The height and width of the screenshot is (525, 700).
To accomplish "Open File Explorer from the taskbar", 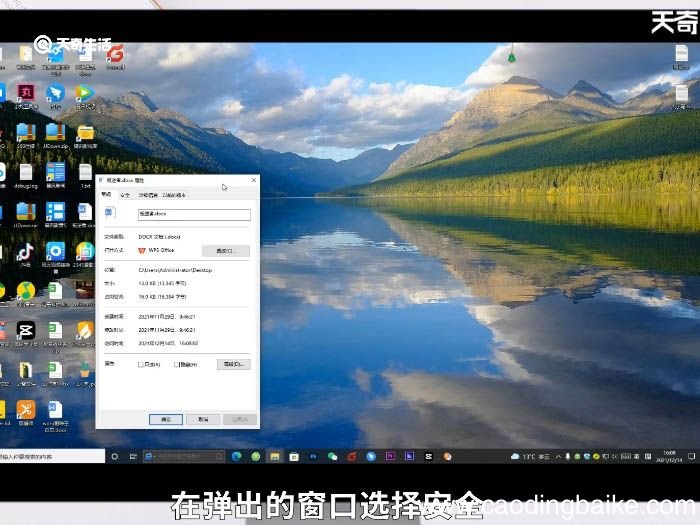I will (275, 456).
